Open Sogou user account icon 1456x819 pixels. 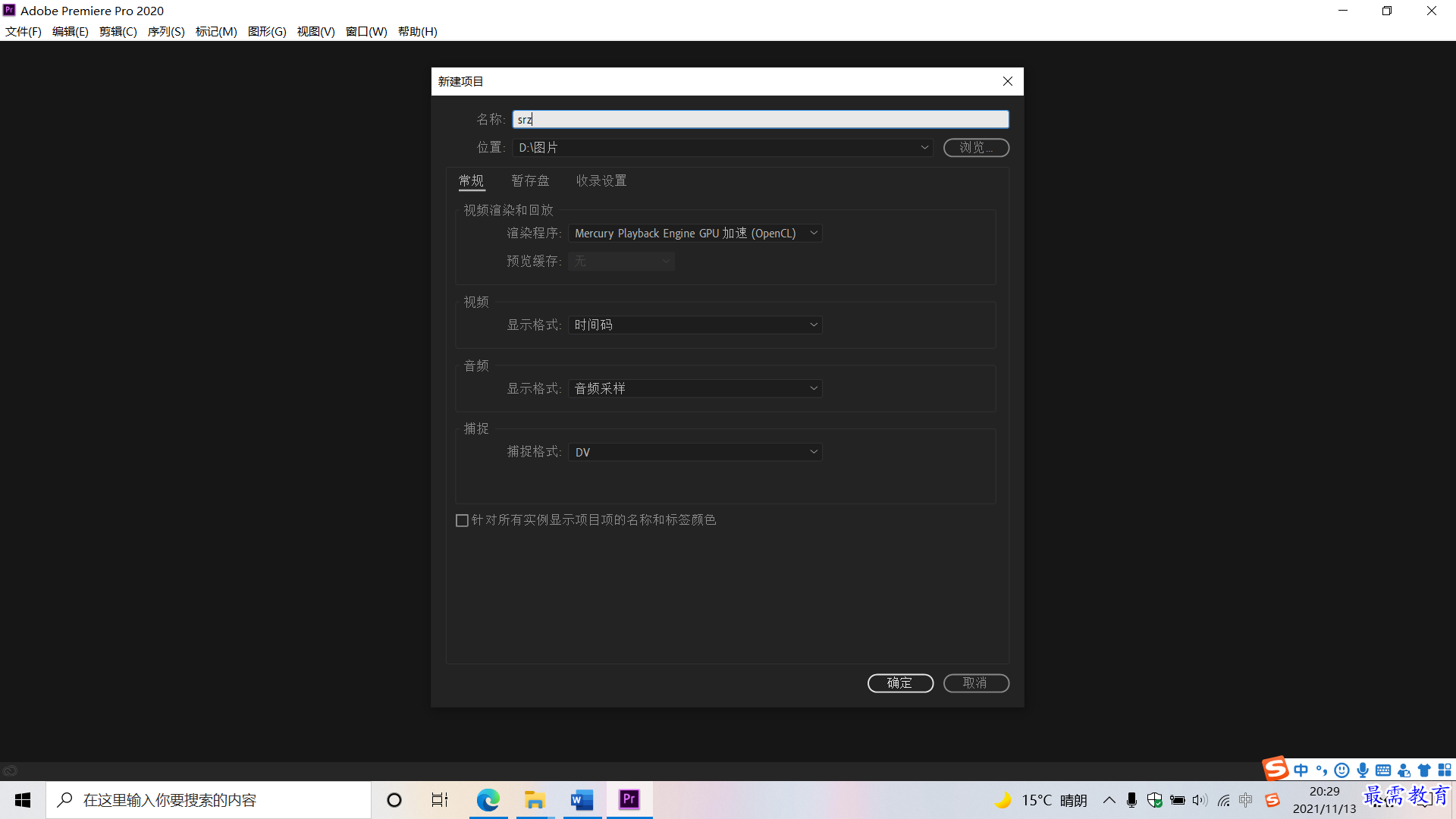click(1404, 770)
